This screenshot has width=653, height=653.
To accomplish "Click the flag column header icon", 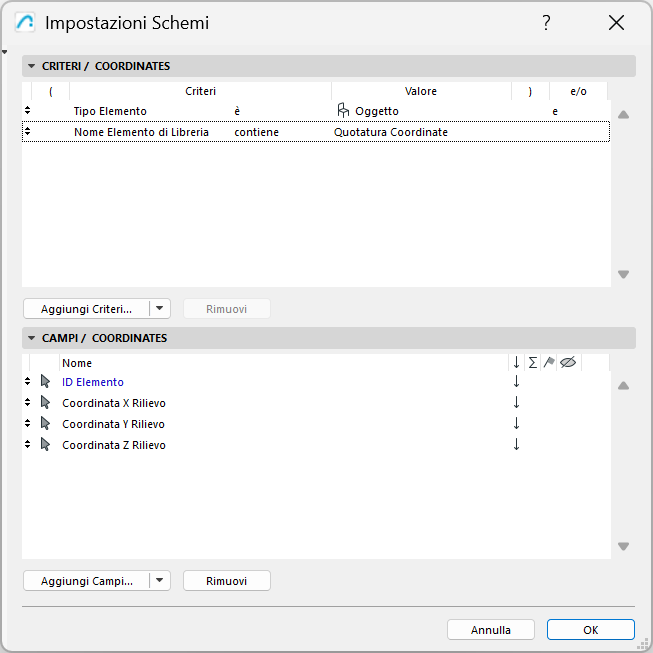I will 548,363.
